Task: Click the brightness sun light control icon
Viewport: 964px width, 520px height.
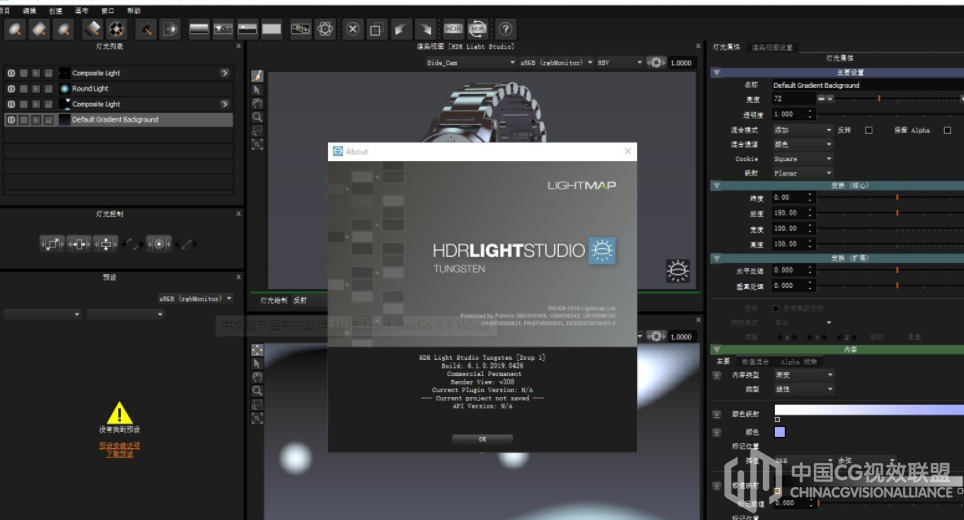Action: 159,244
